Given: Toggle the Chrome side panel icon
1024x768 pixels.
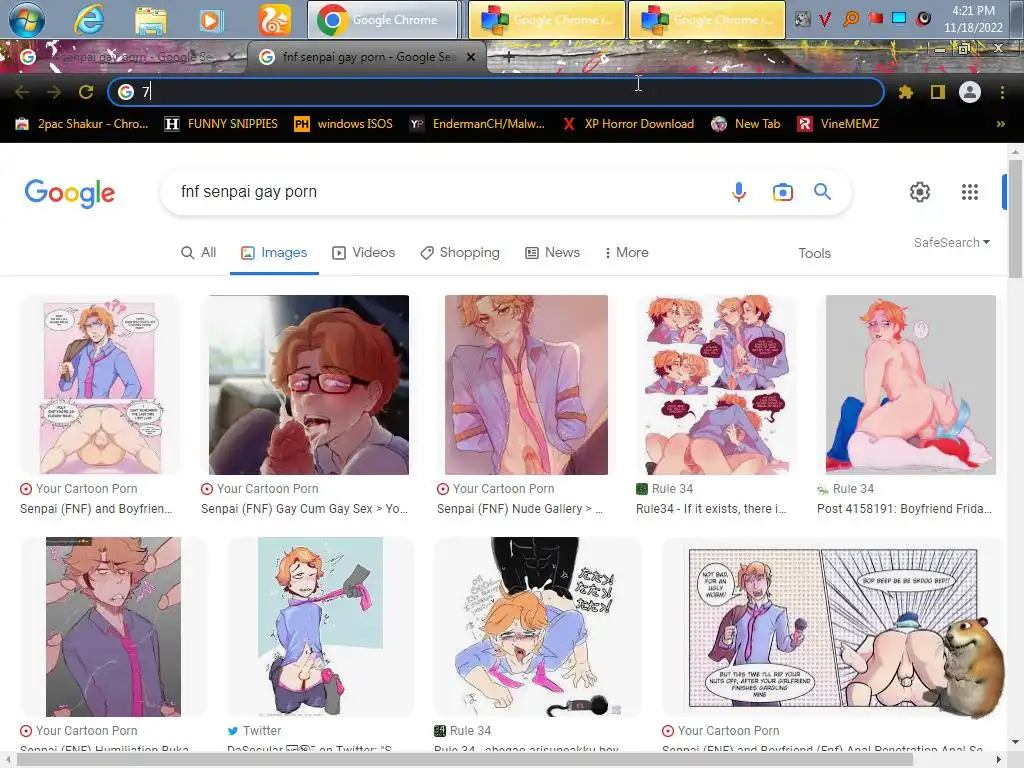Looking at the screenshot, I should [x=938, y=92].
